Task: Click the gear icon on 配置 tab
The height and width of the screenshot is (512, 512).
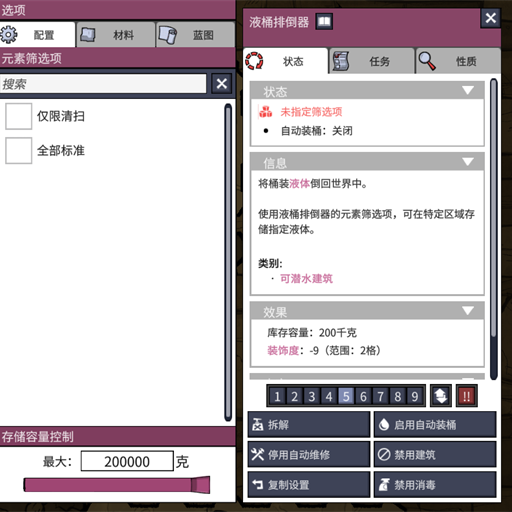Action: click(9, 35)
